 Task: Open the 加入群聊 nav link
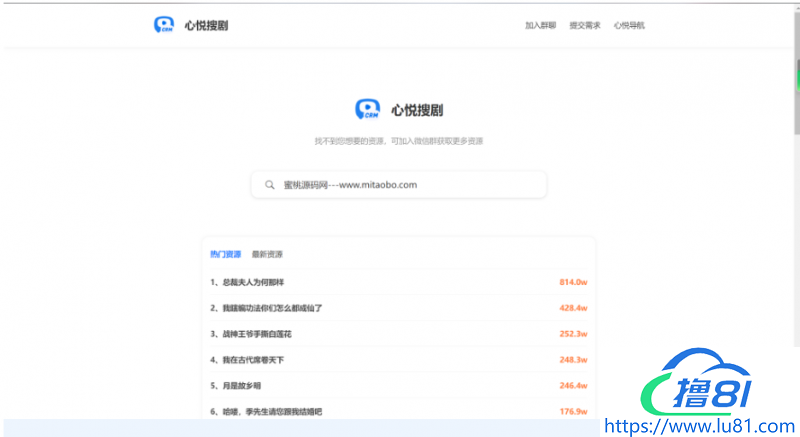click(540, 25)
